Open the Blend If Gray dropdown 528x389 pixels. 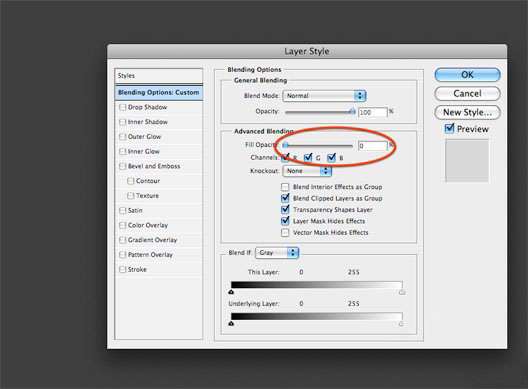pos(277,253)
